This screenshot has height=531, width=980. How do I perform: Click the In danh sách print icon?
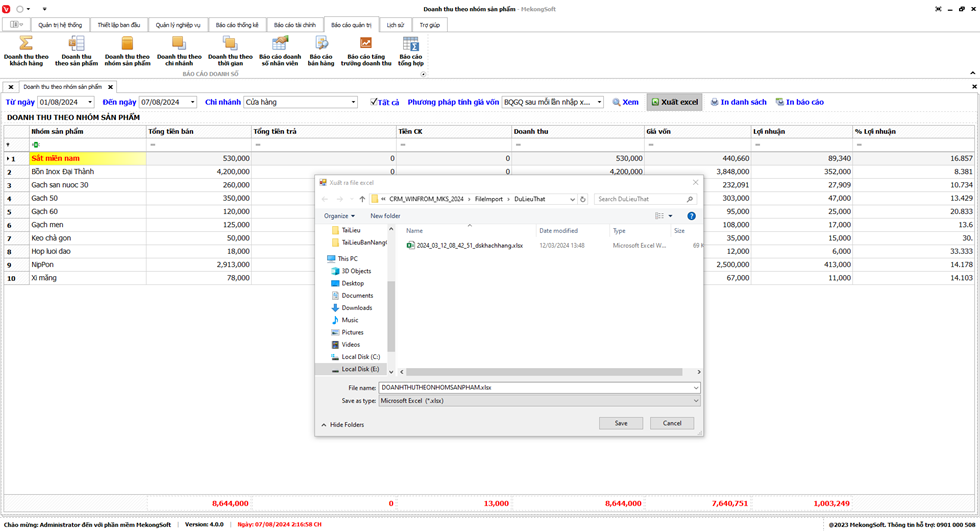(x=738, y=102)
